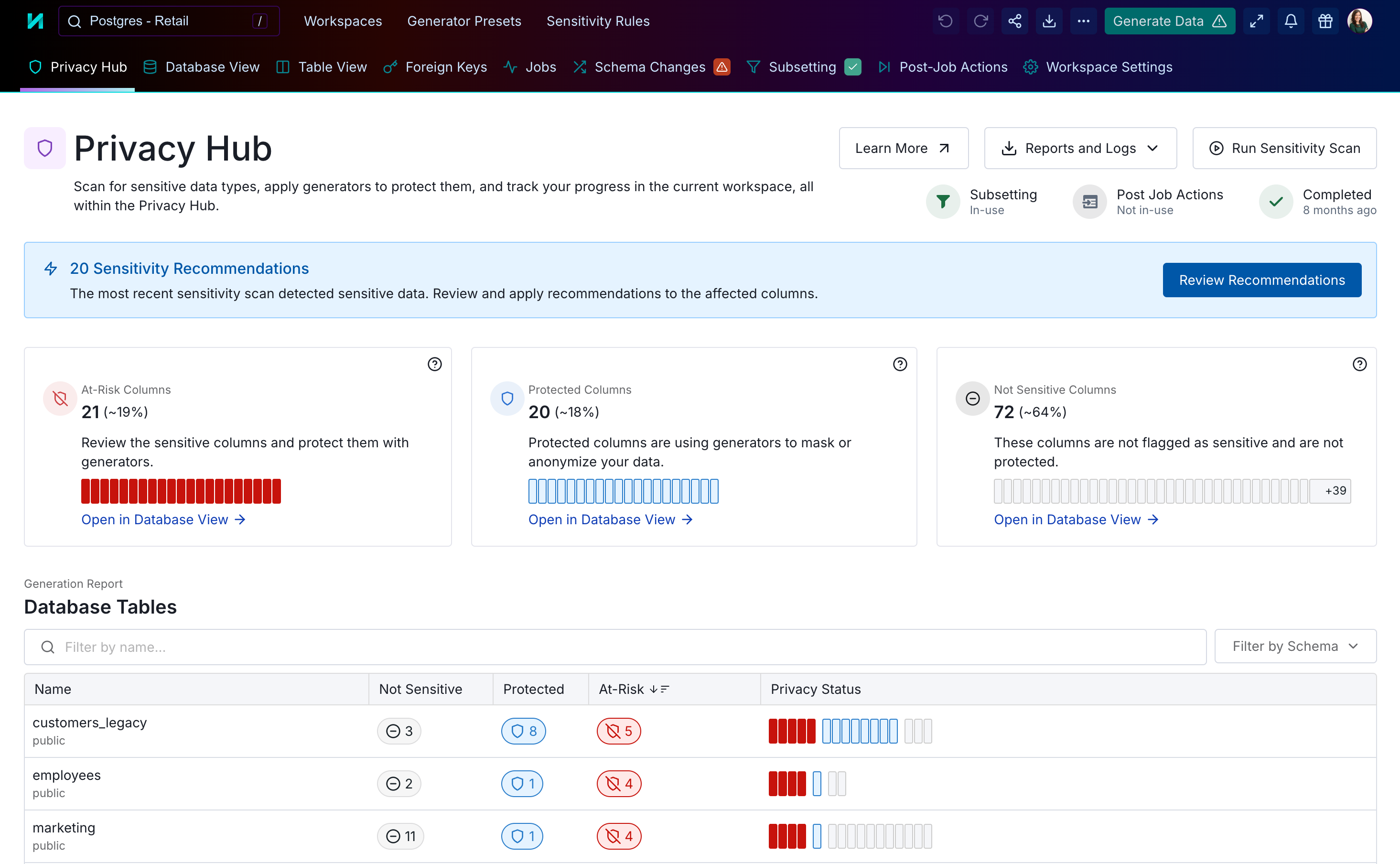Open the notifications bell

tap(1291, 21)
